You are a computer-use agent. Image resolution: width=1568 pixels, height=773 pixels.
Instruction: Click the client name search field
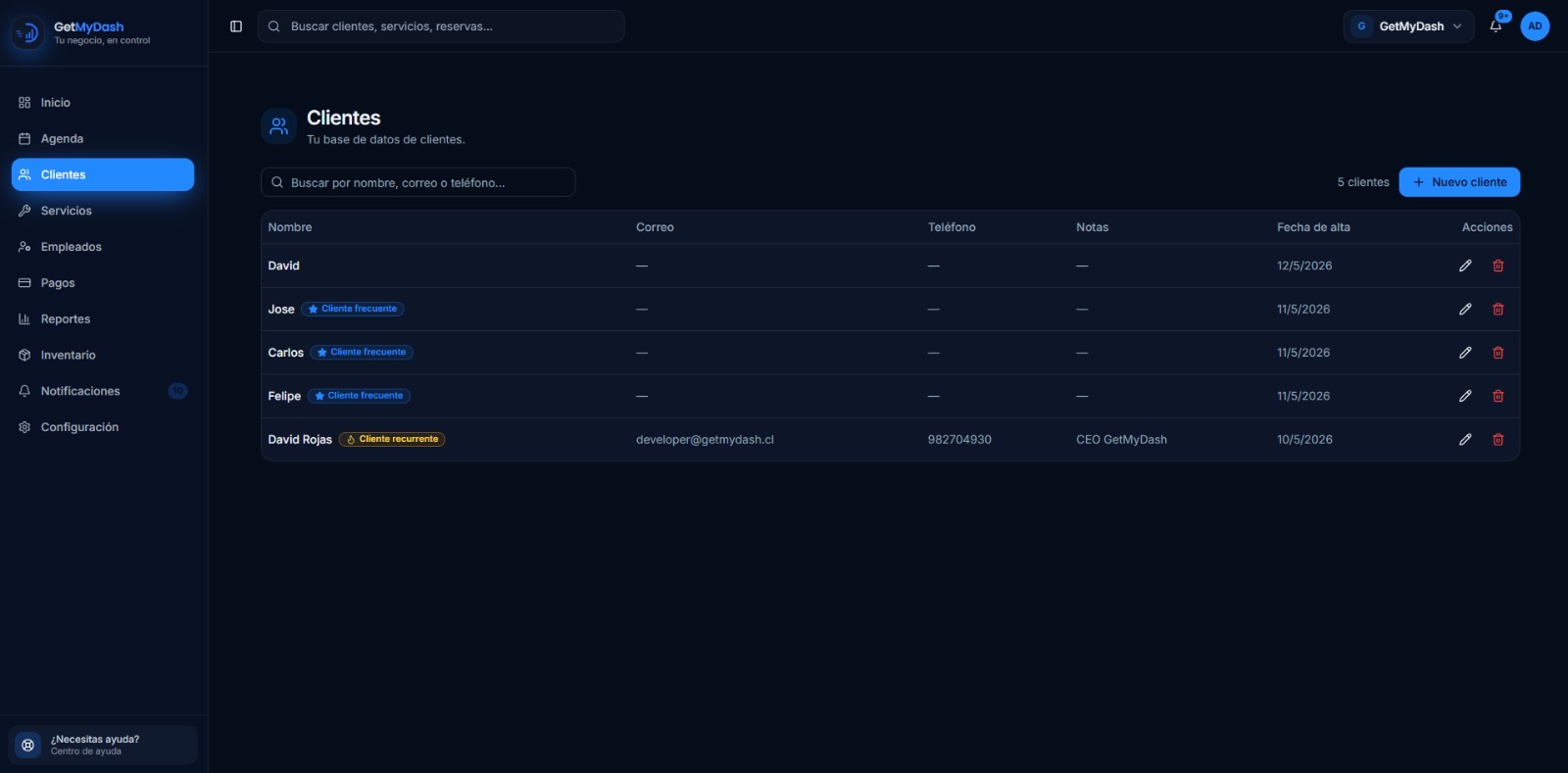click(x=418, y=182)
